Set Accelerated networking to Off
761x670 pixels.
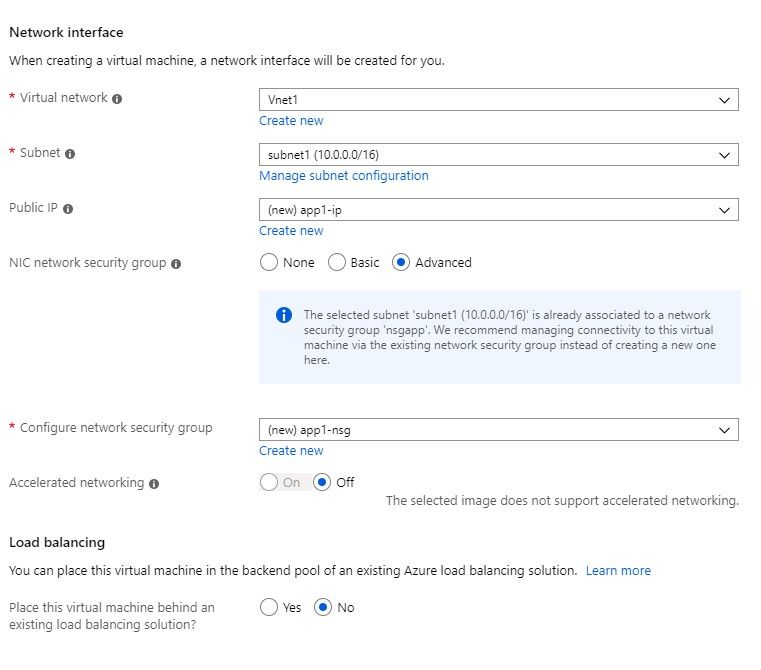322,482
